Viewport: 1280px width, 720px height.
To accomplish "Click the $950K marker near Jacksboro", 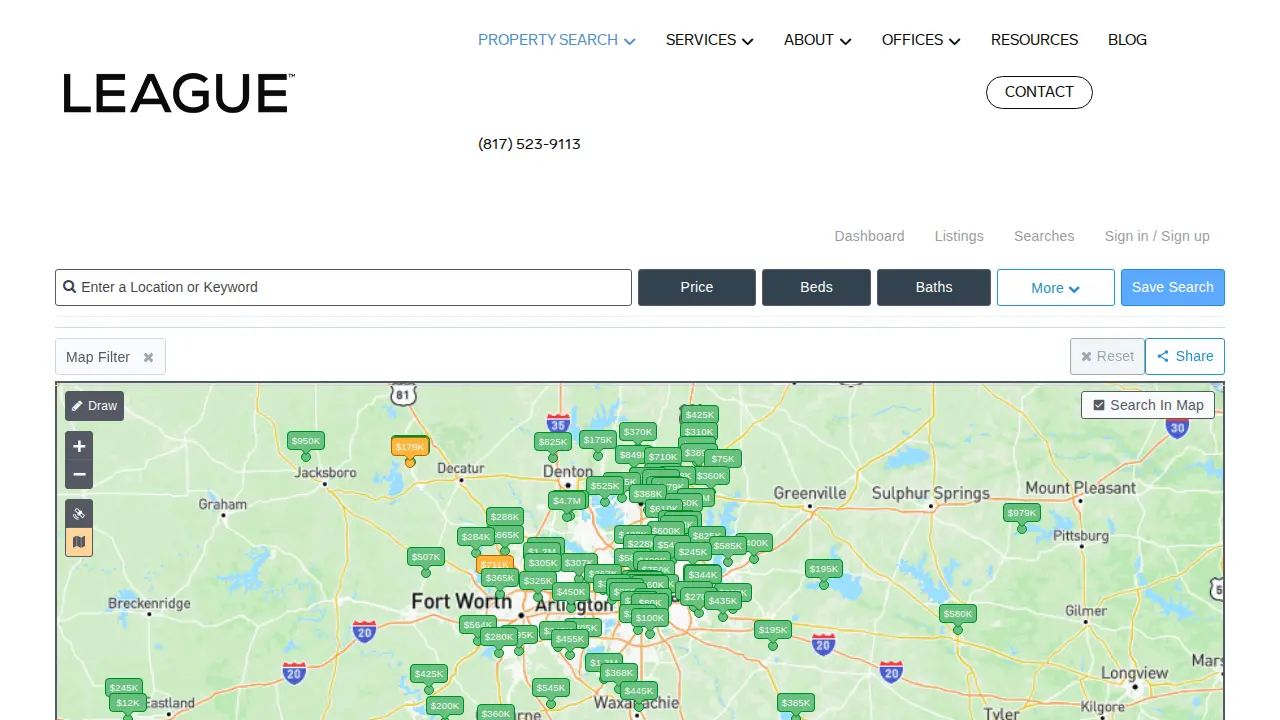I will [306, 441].
